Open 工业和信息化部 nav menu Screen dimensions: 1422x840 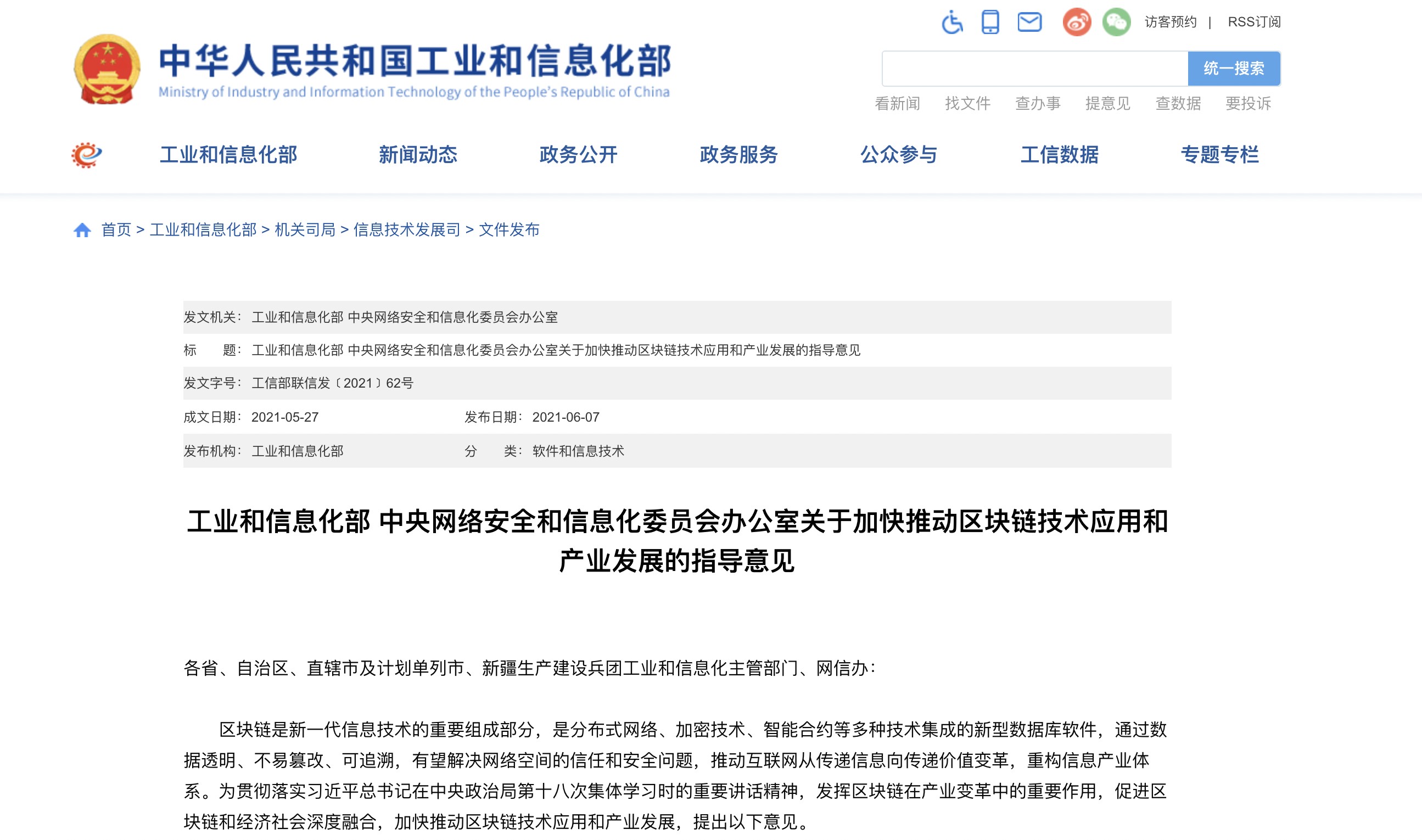(228, 154)
